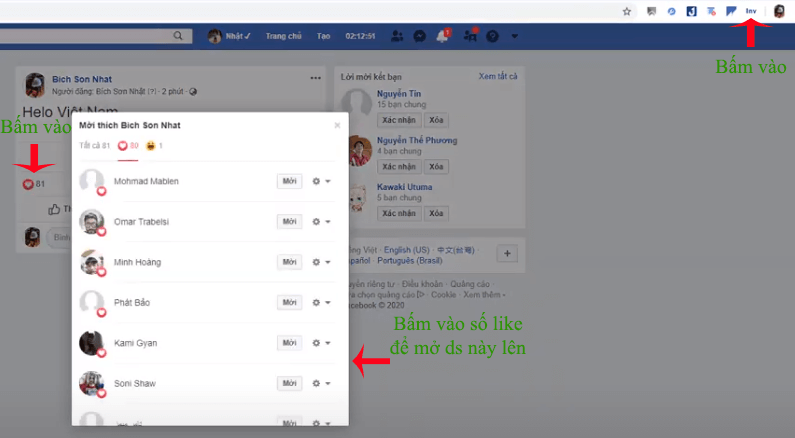Delete Nguyễn Thế Phương's request with Xóa
The image size is (795, 438).
(436, 167)
